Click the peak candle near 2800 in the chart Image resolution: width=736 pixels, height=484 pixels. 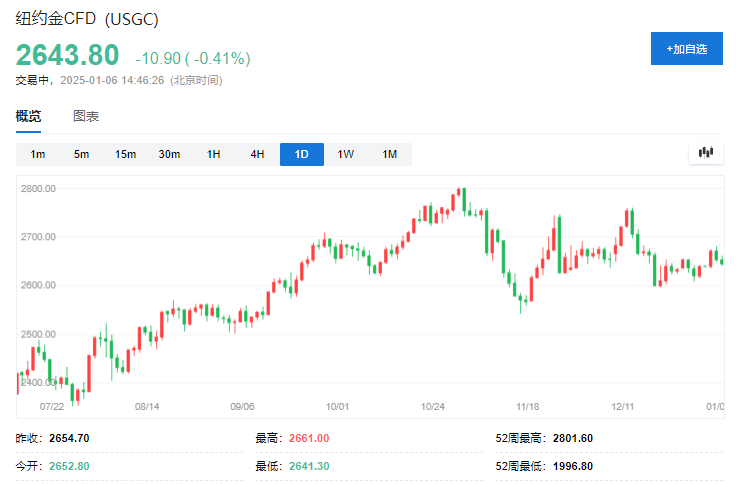click(464, 201)
